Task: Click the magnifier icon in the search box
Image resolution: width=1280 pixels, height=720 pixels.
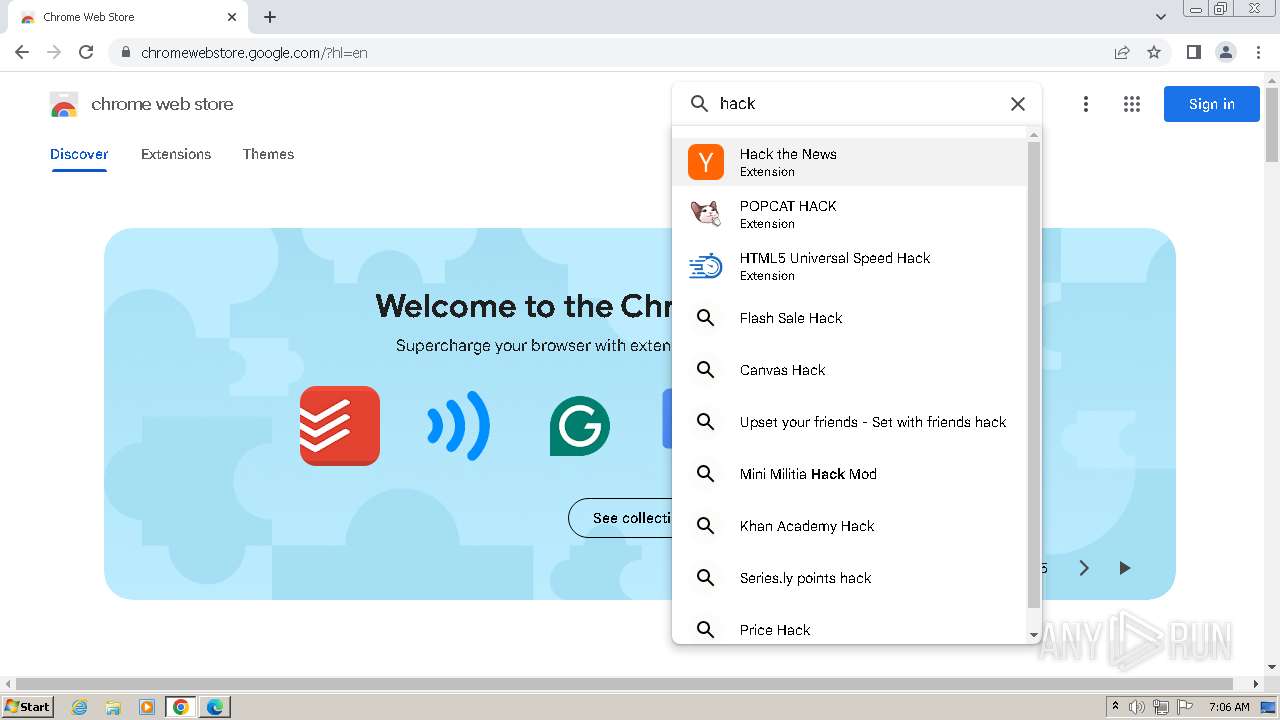Action: (700, 104)
